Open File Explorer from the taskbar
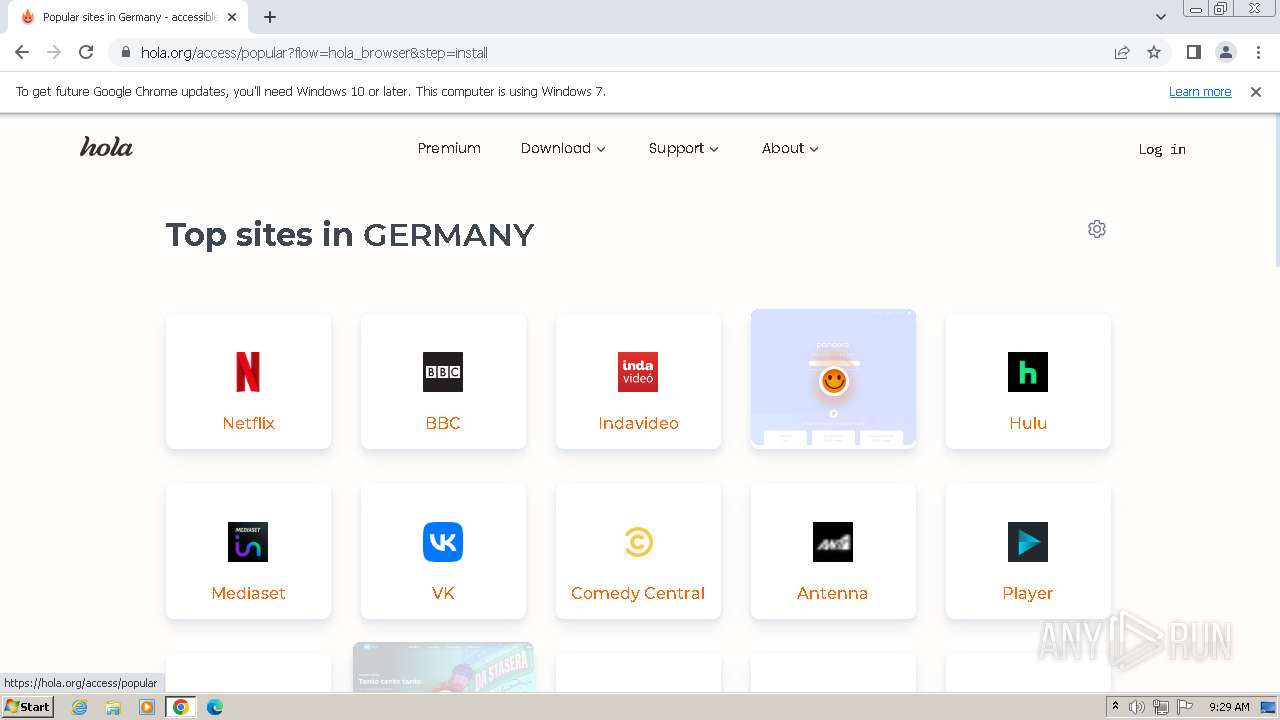The width and height of the screenshot is (1280, 720). pos(113,707)
